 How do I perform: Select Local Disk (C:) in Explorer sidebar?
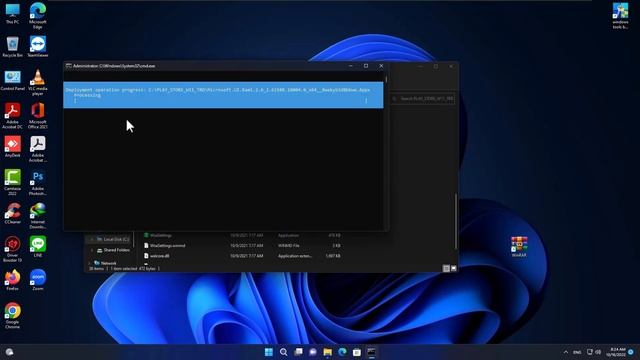(x=113, y=239)
